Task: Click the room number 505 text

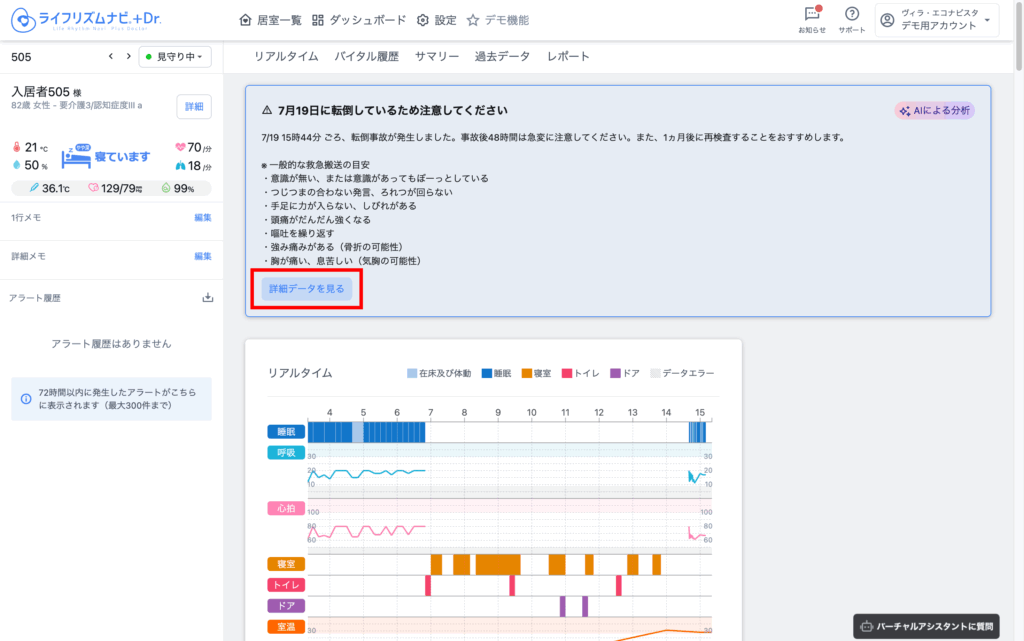Action: [x=21, y=57]
